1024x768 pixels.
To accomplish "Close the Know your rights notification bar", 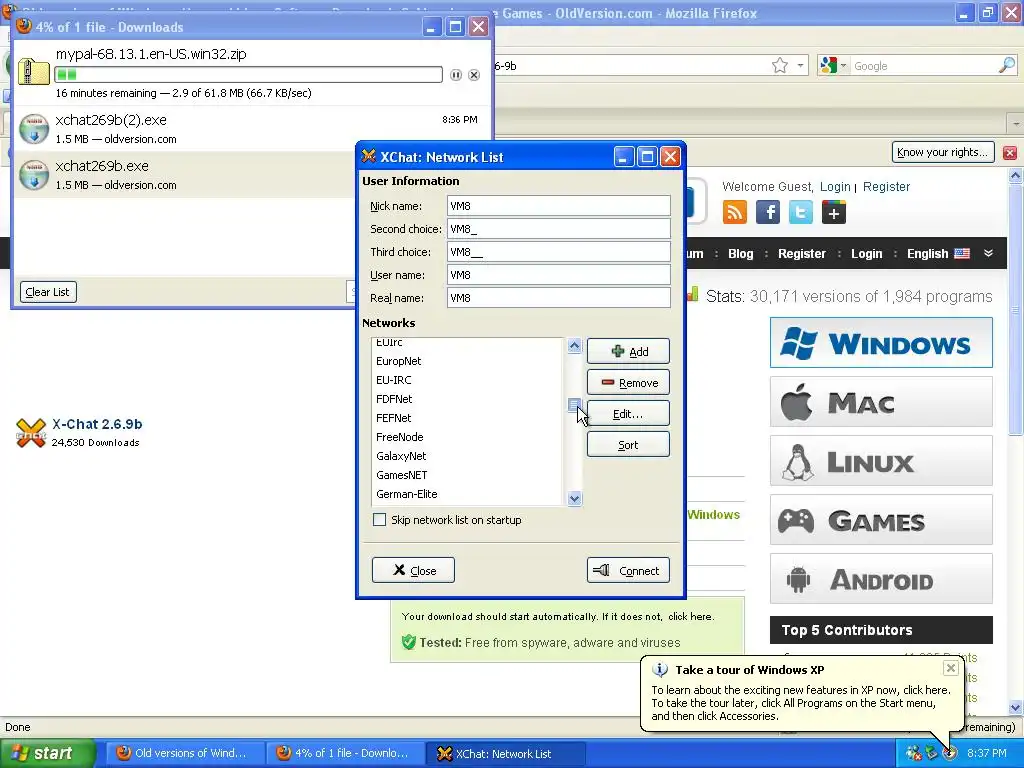I will [1010, 153].
